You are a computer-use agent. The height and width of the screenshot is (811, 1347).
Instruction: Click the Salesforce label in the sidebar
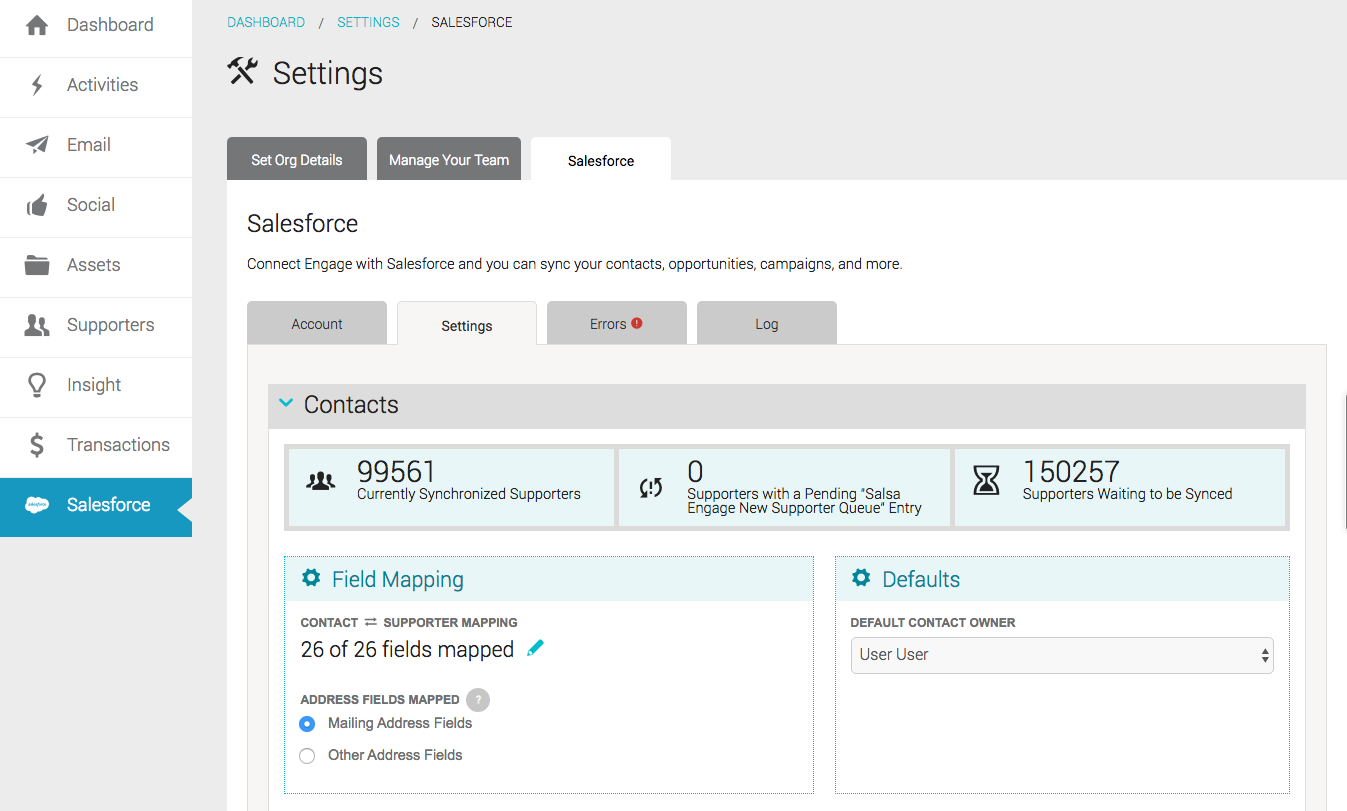point(108,505)
